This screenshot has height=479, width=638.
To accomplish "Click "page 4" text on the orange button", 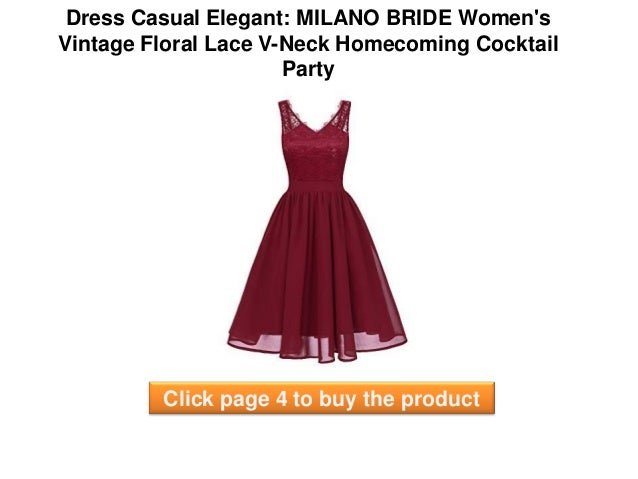I will (254, 400).
